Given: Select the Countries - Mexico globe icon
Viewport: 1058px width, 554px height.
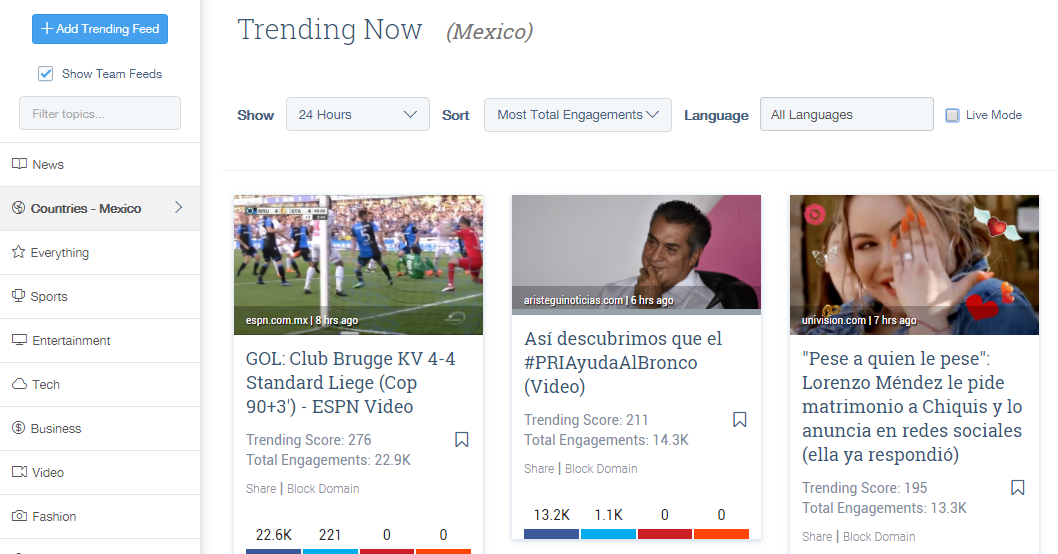Looking at the screenshot, I should pos(19,208).
